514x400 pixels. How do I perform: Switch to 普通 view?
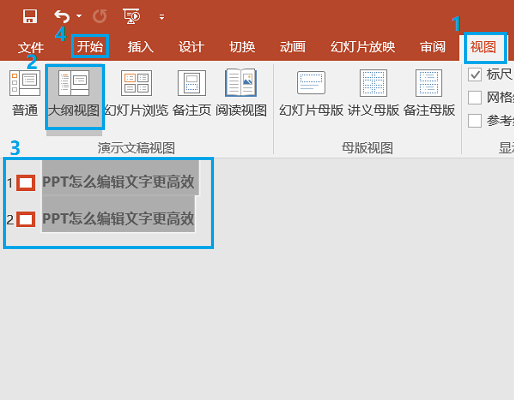pyautogui.click(x=25, y=93)
